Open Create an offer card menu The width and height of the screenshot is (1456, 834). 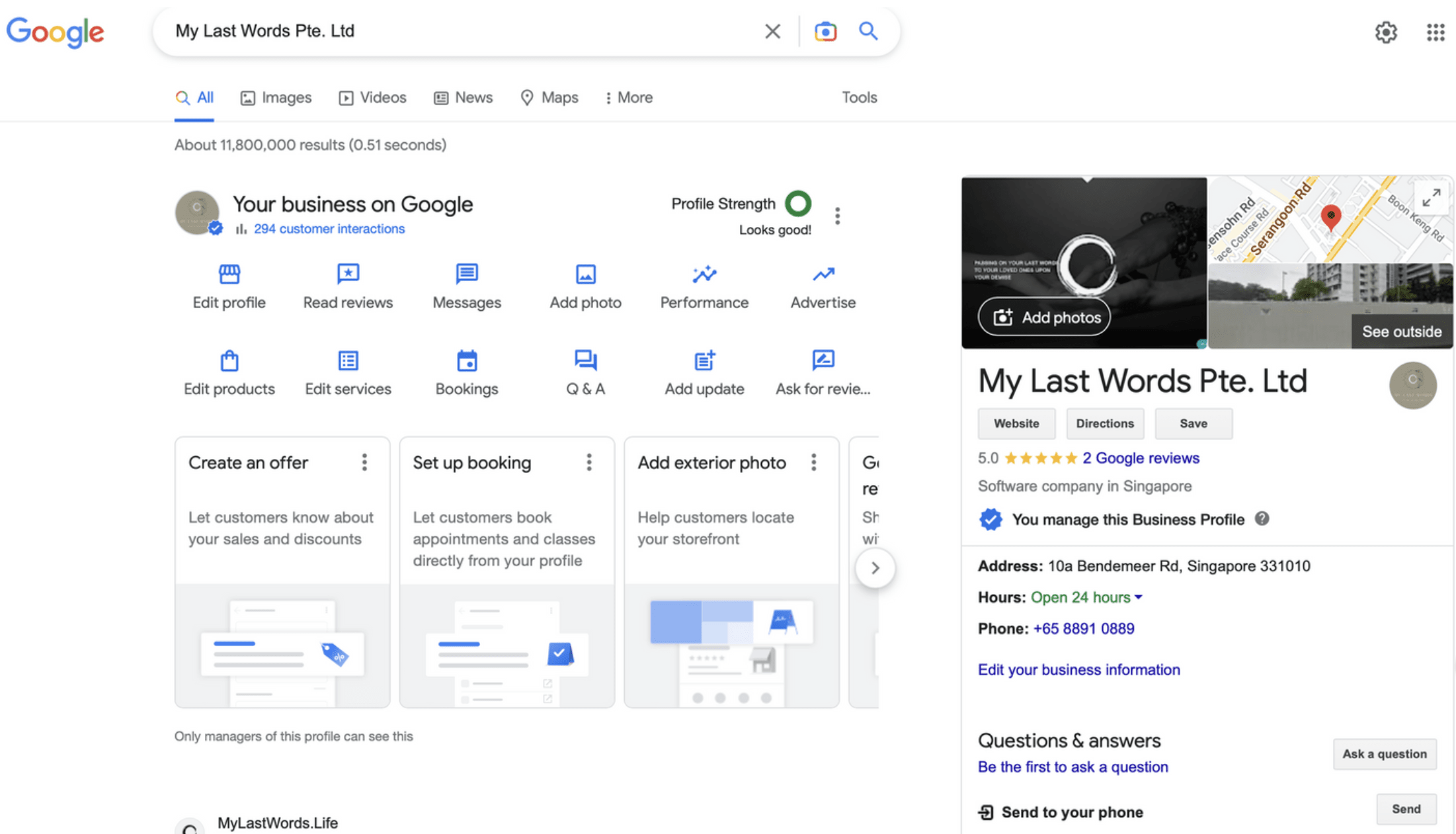[364, 462]
